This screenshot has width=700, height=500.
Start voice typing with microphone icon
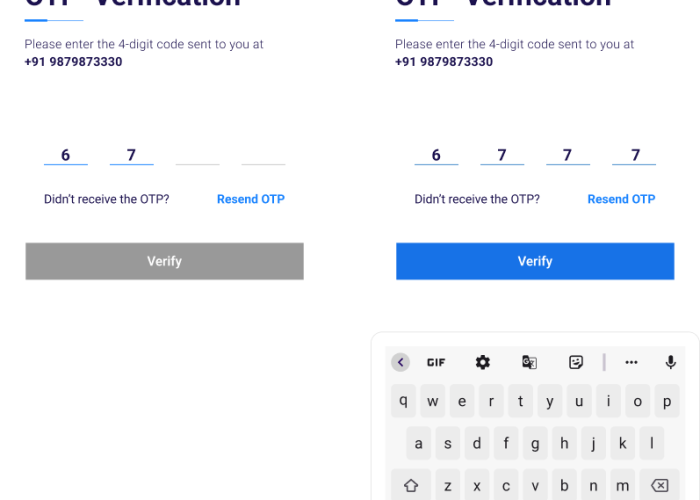[670, 362]
